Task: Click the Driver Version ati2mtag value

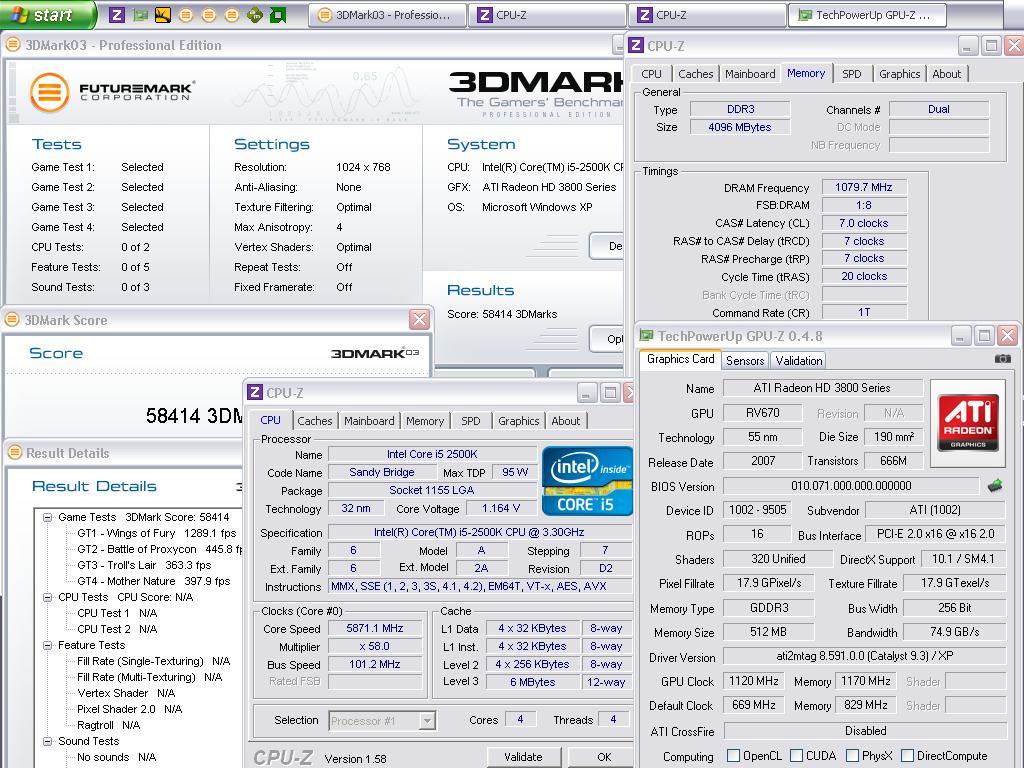Action: 865,657
